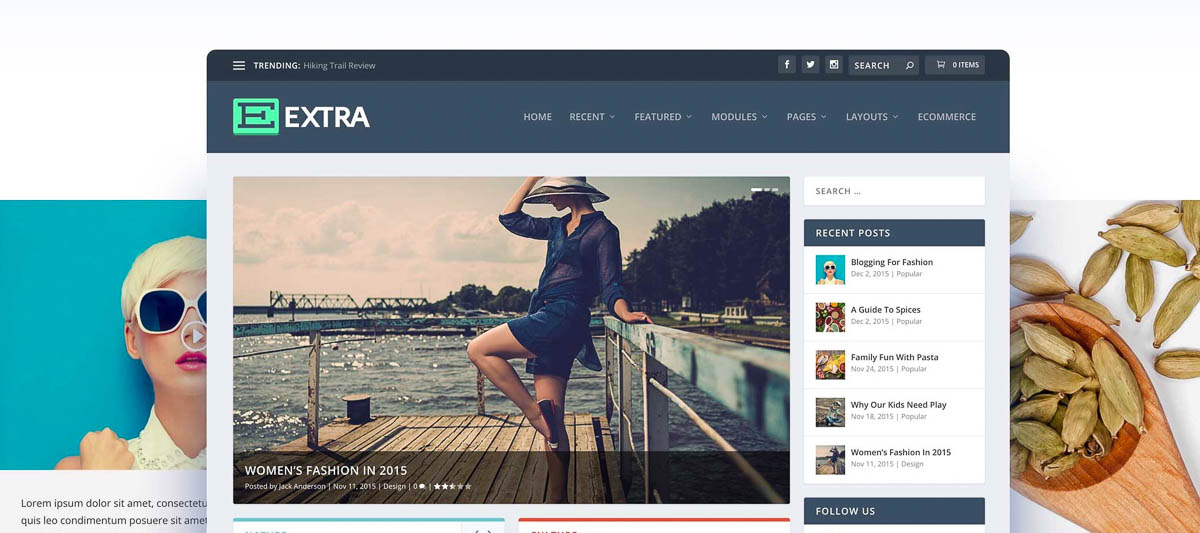The image size is (1200, 533).
Task: Click the Blogging For Fashion thumbnail
Action: point(830,269)
